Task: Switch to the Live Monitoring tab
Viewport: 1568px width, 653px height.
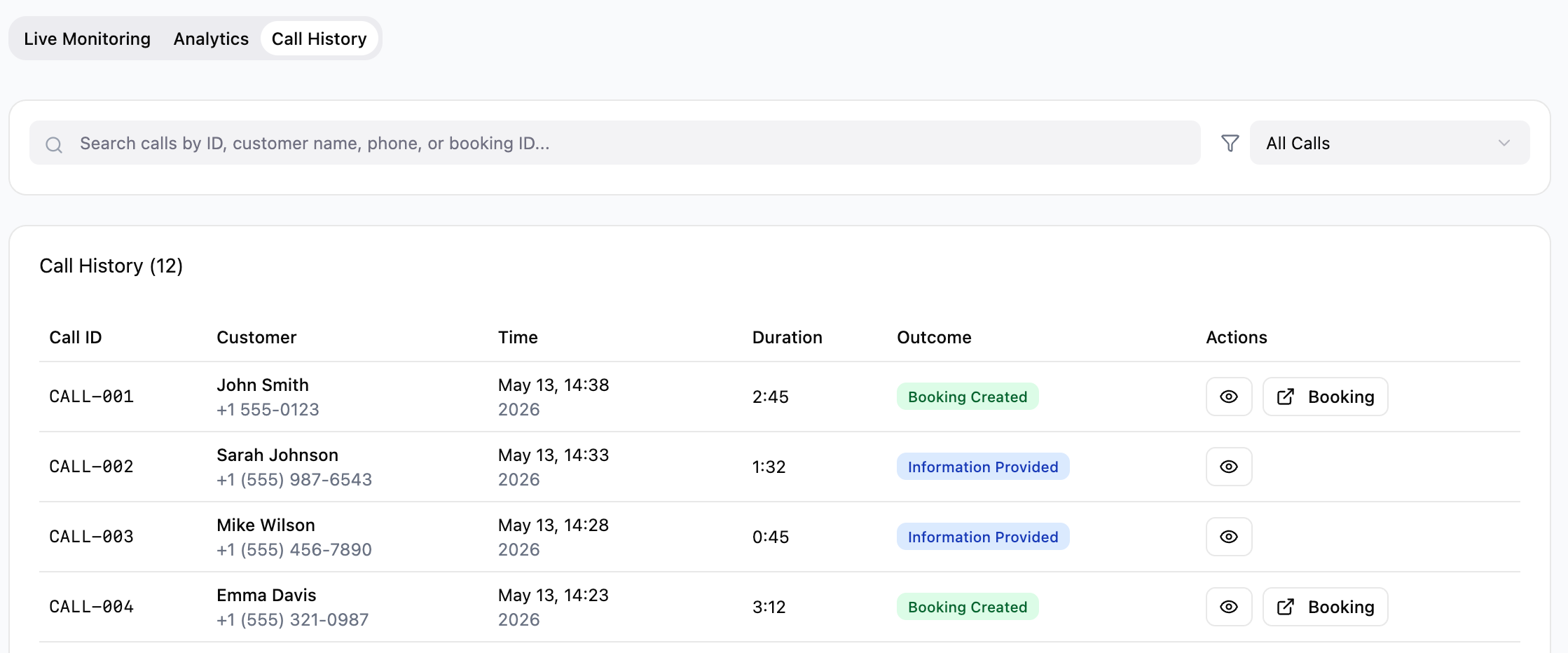Action: (x=87, y=39)
